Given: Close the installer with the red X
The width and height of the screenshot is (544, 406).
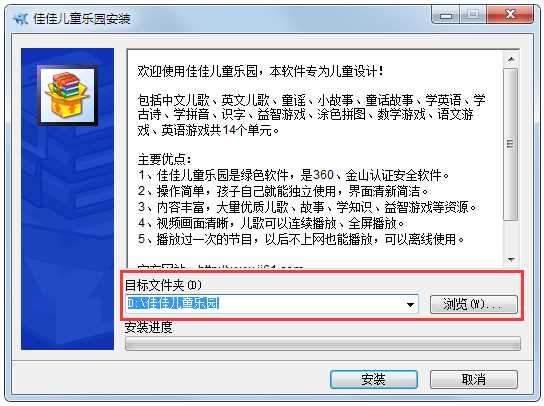Looking at the screenshot, I should pos(510,15).
